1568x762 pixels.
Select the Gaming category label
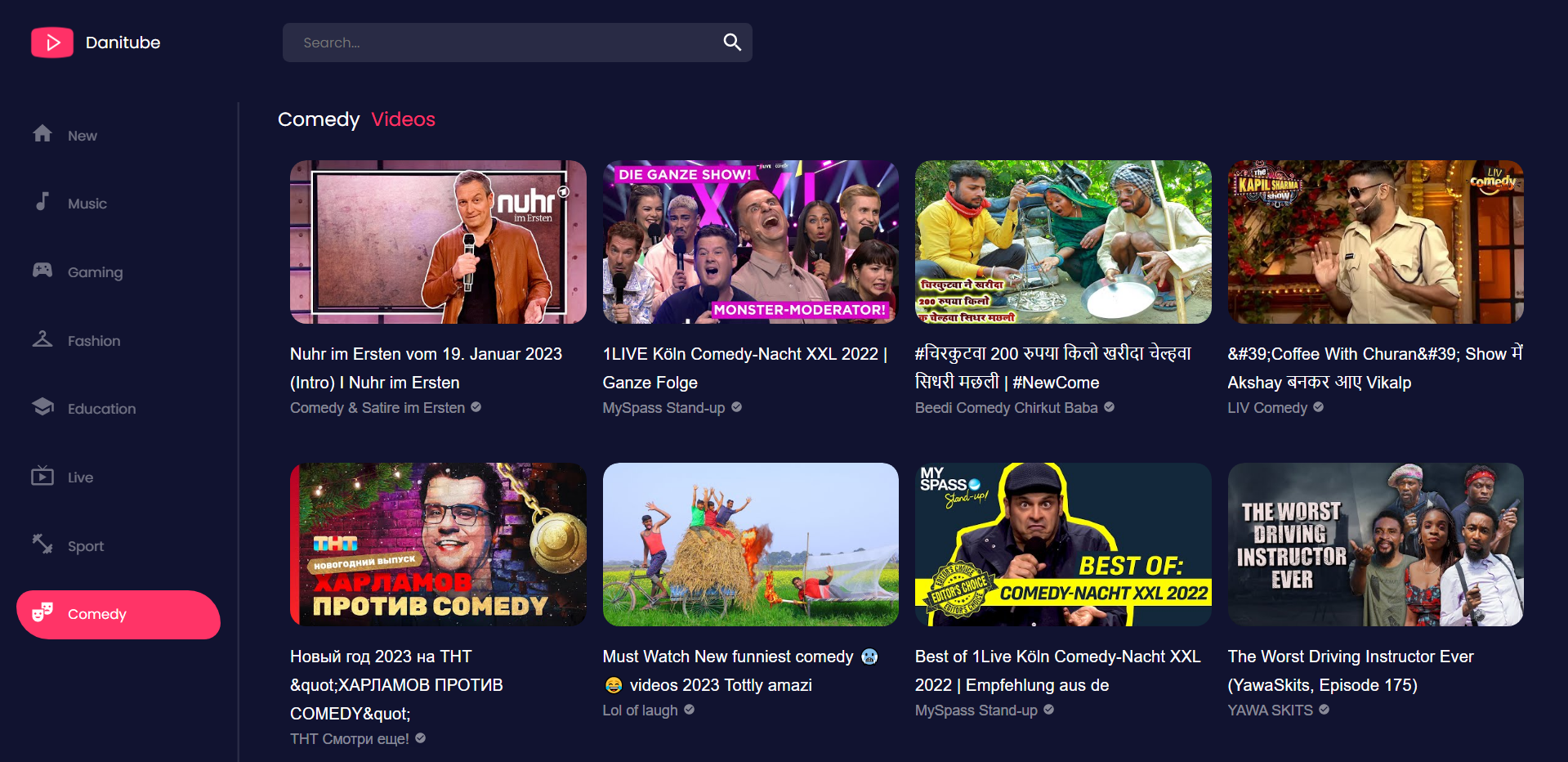point(96,272)
